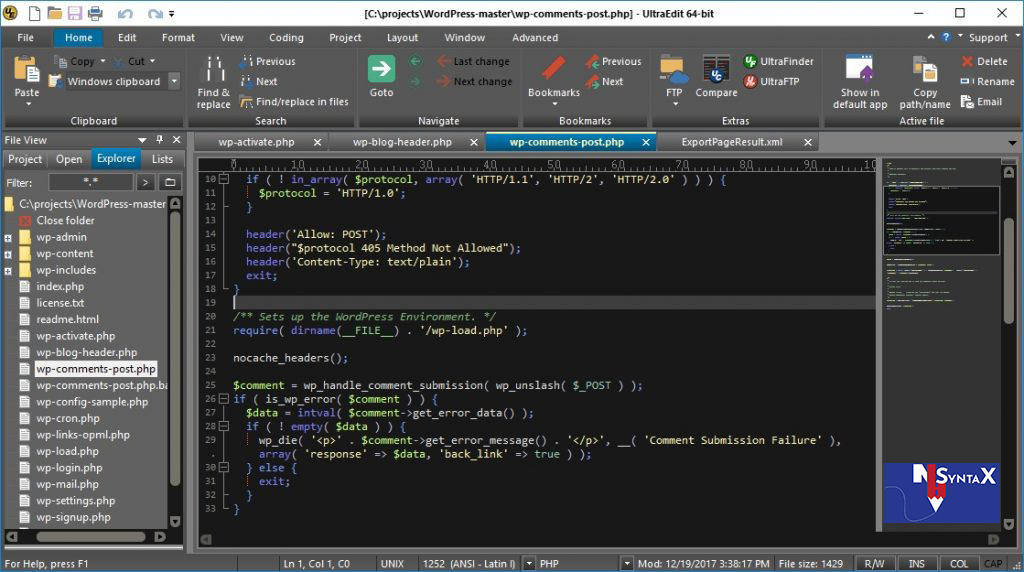The image size is (1024, 572).
Task: Click the Undo arrow in title bar
Action: point(125,13)
